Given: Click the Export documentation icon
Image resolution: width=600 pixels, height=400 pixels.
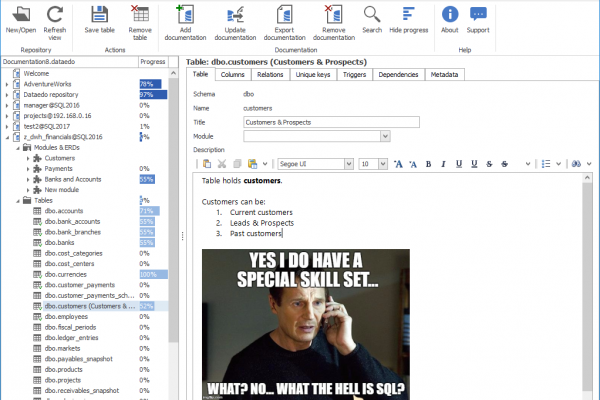Looking at the screenshot, I should click(290, 15).
